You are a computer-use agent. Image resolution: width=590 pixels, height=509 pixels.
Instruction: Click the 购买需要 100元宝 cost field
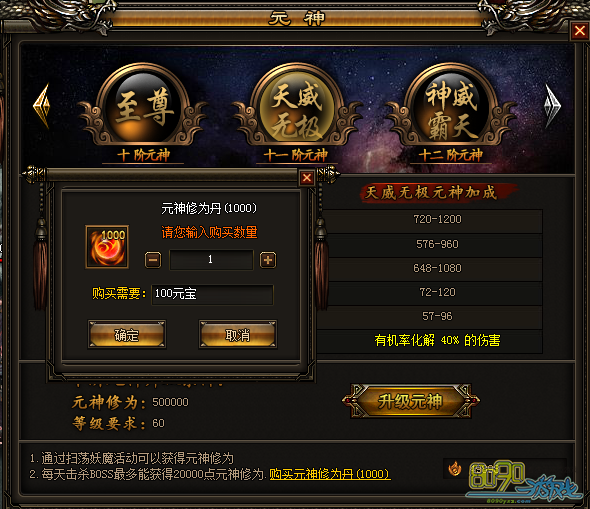pos(212,294)
